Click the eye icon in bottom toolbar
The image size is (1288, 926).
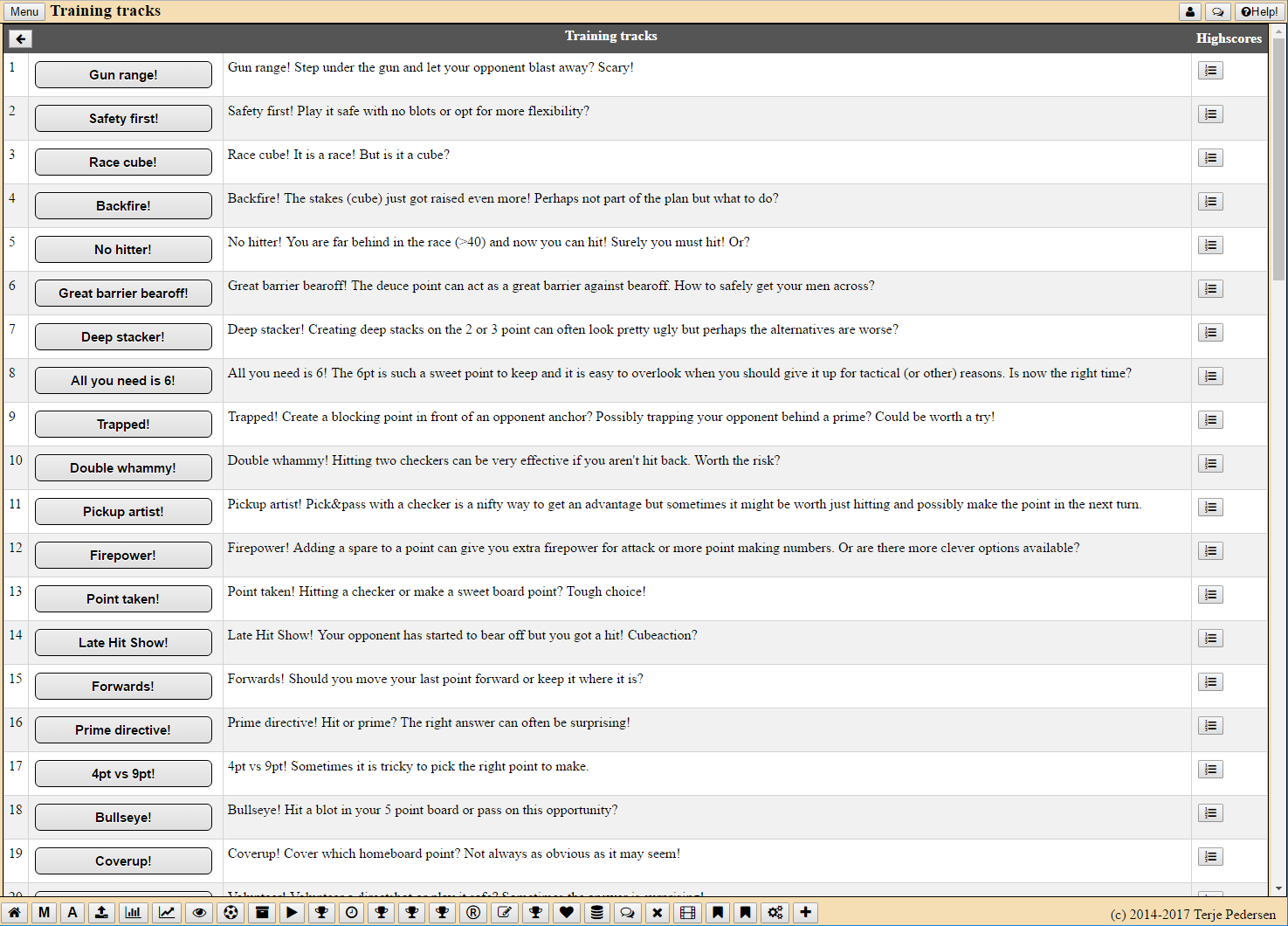[x=200, y=913]
